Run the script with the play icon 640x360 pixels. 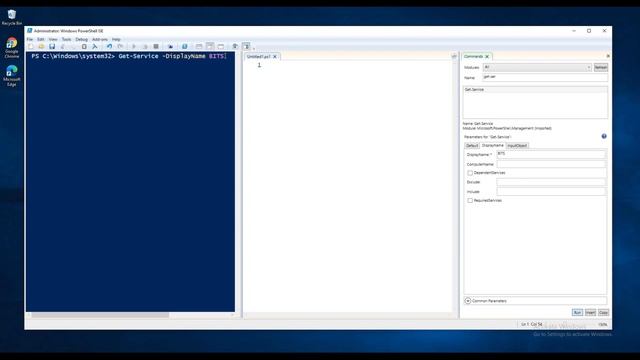(x=134, y=47)
